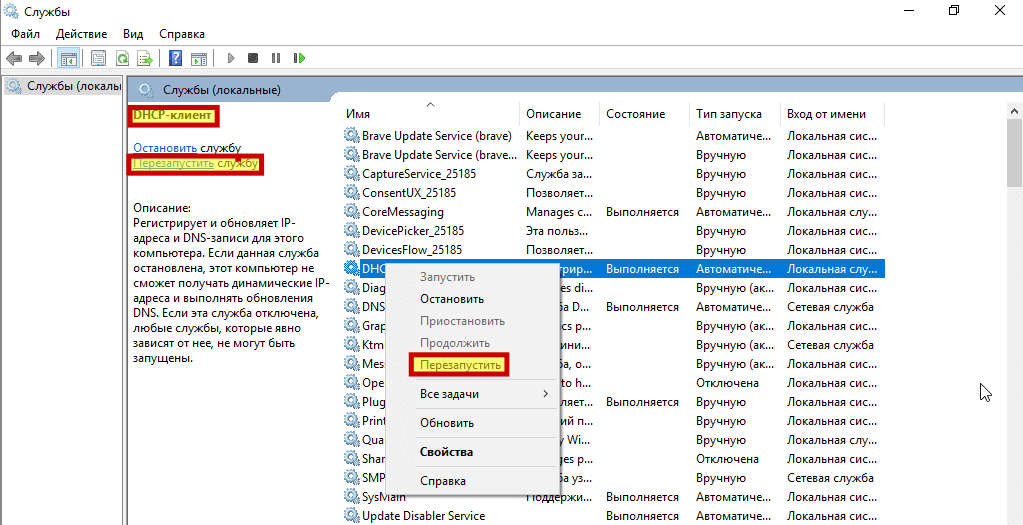The height and width of the screenshot is (525, 1023).
Task: Select 'Свойства' from the context menu
Action: 446,452
